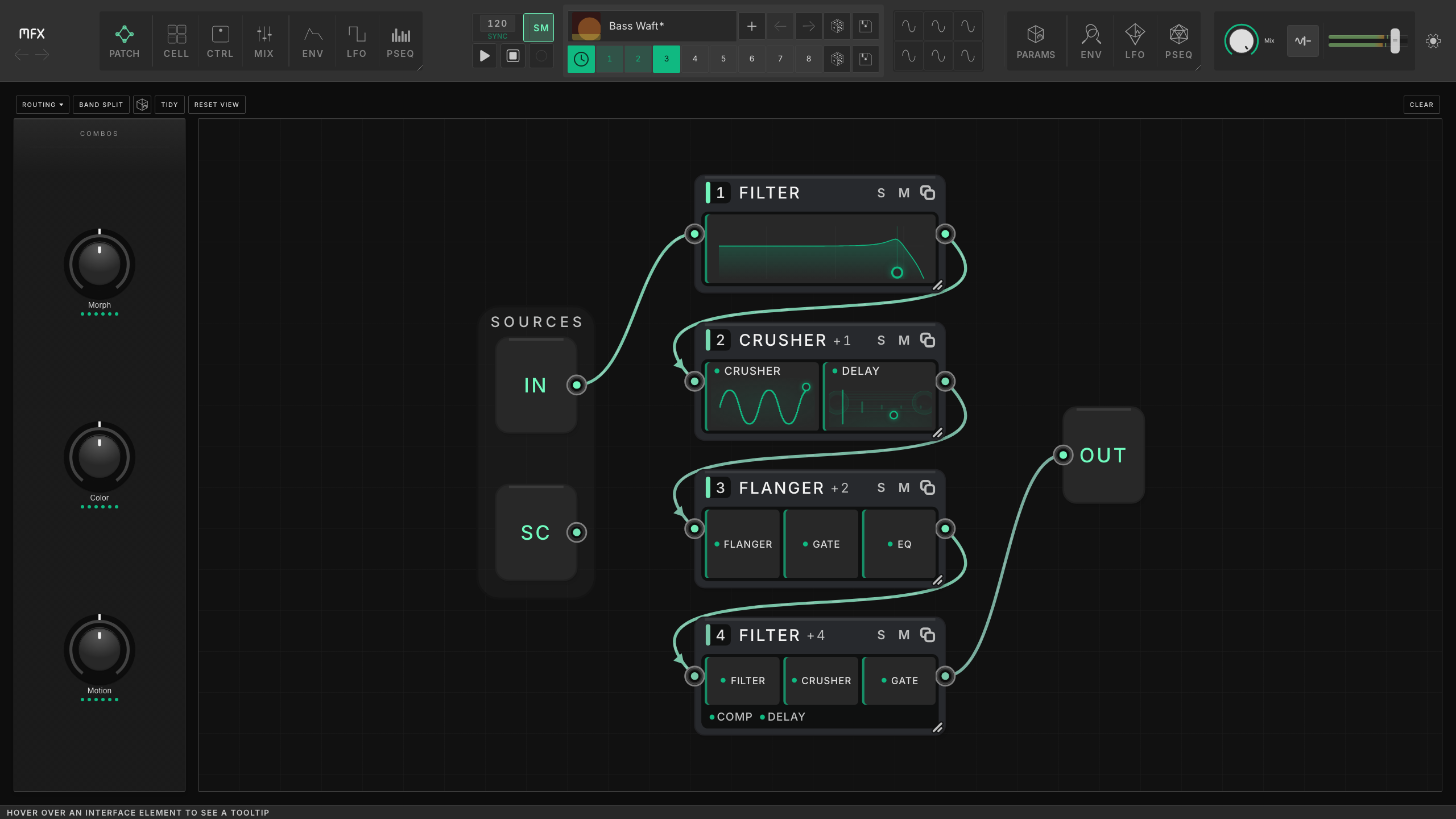The image size is (1456, 819).
Task: Save preset with top save icon
Action: 866,26
